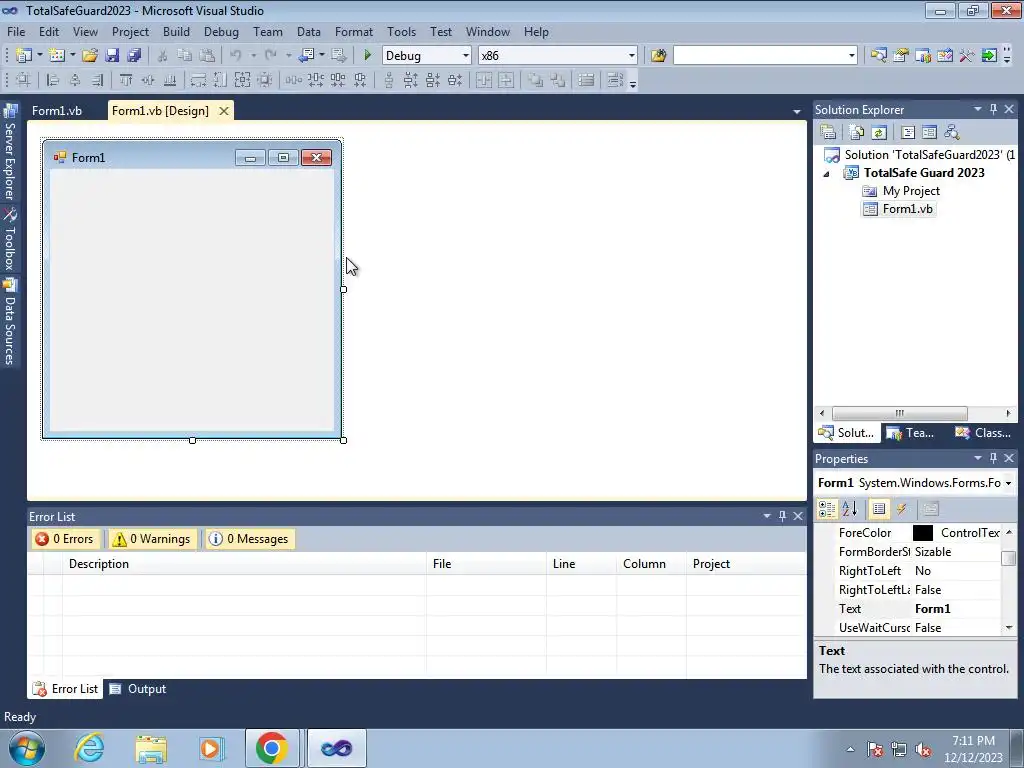Toggle the 0 Warnings filter
Viewport: 1024px width, 768px height.
[x=152, y=539]
